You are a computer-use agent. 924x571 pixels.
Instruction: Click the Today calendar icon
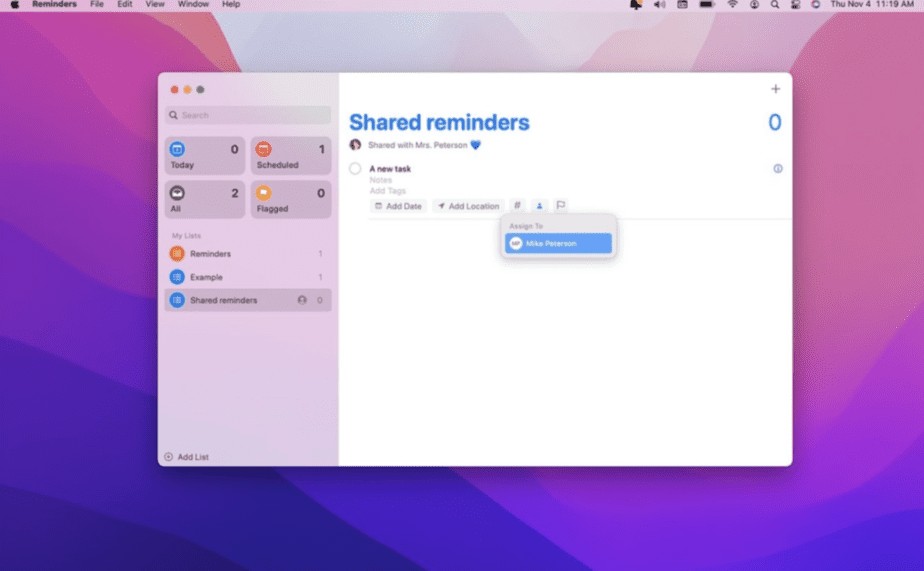[x=177, y=149]
